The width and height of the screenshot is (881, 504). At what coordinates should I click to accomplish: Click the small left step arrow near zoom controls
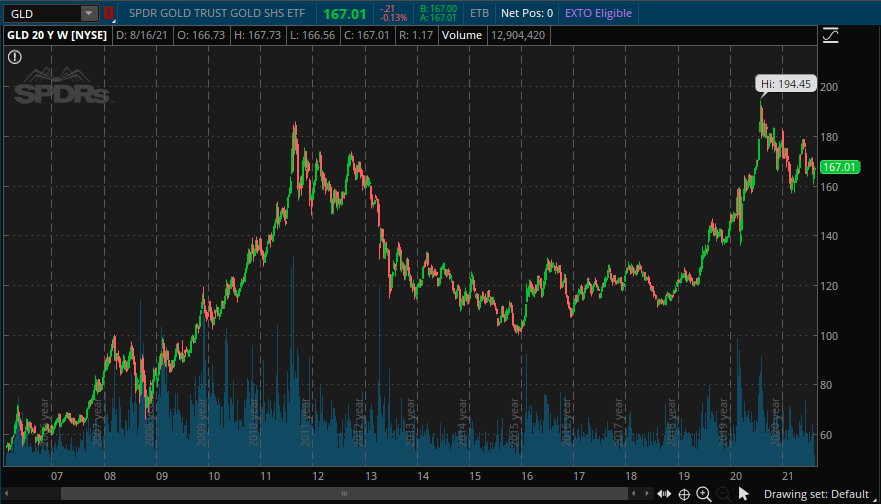634,493
